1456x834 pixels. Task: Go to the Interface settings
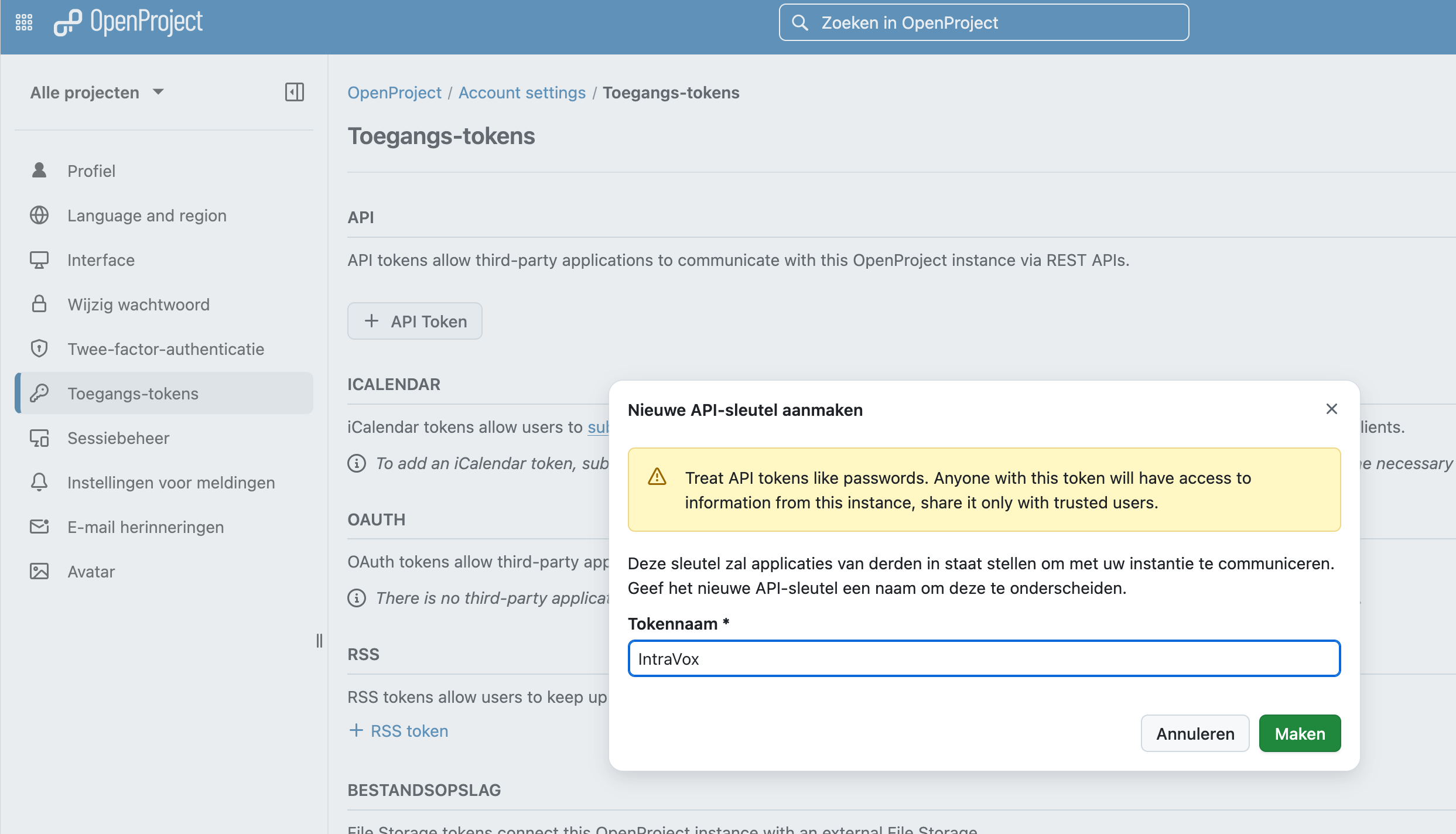pyautogui.click(x=164, y=259)
